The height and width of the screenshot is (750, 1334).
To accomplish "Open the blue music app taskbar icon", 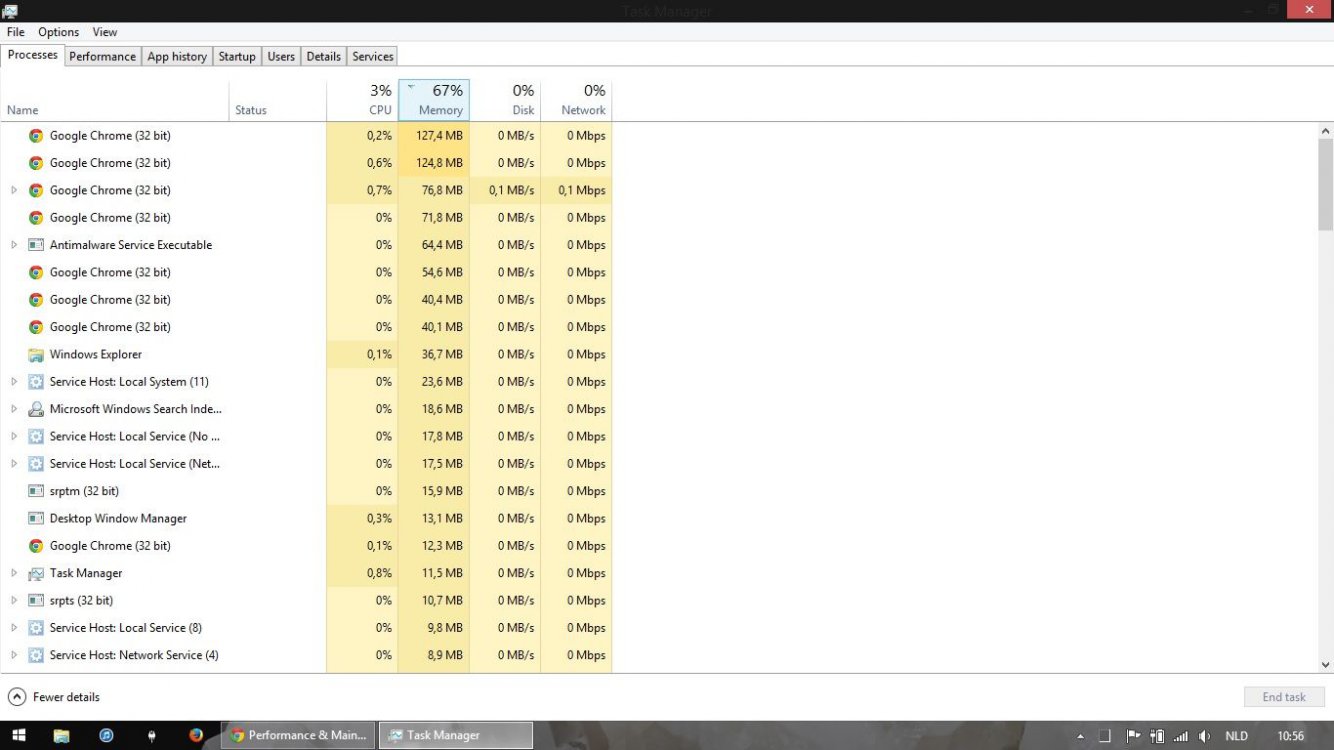I will click(106, 735).
